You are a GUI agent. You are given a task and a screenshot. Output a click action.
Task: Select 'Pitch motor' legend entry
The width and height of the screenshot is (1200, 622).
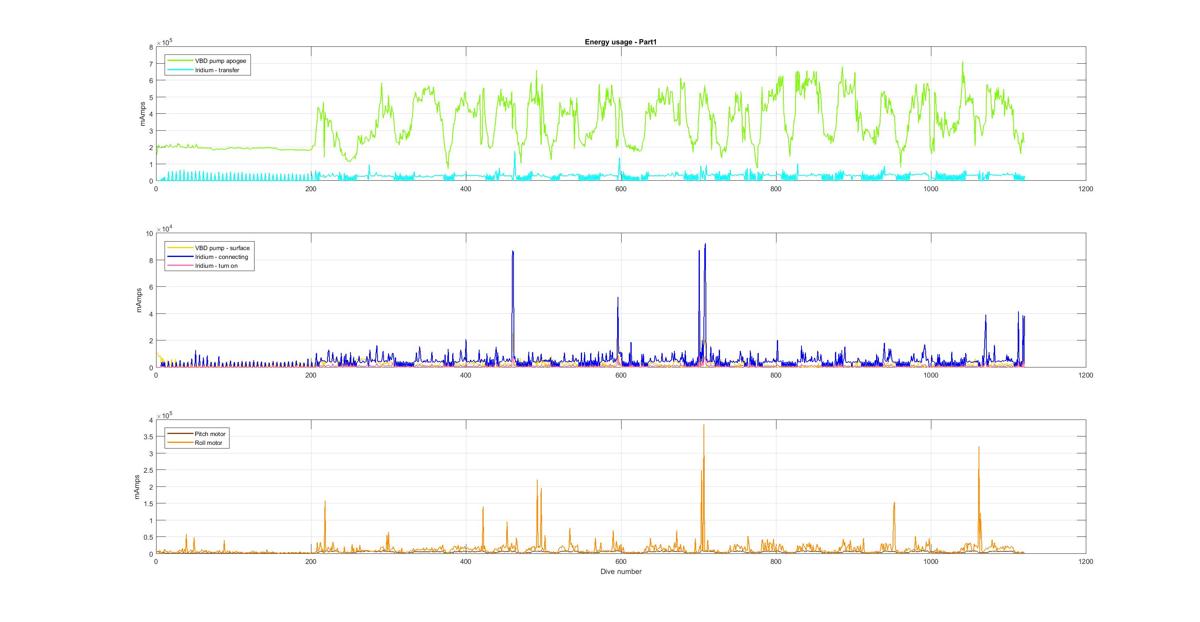[198, 433]
